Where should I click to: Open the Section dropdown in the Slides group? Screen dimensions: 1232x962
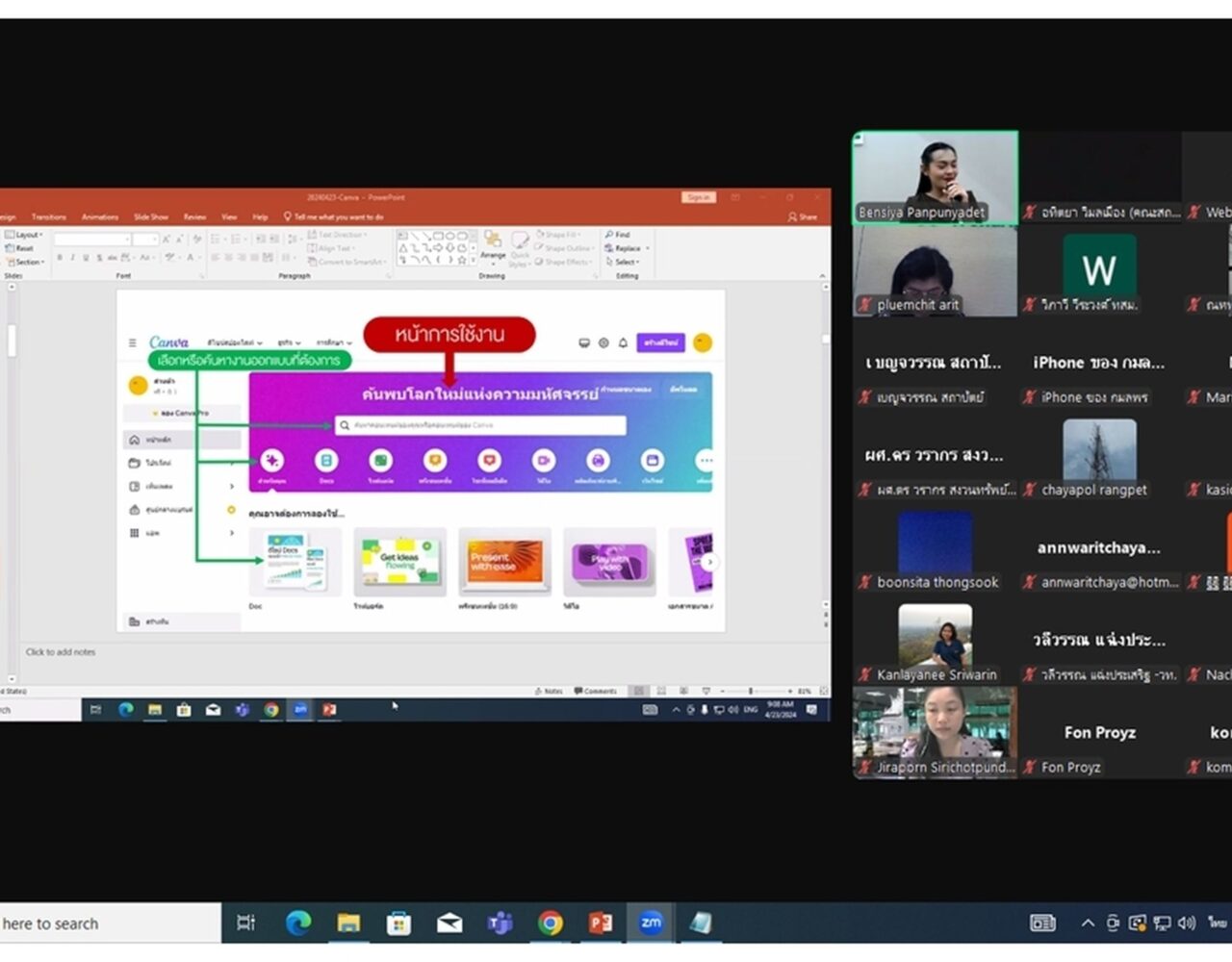(x=26, y=262)
